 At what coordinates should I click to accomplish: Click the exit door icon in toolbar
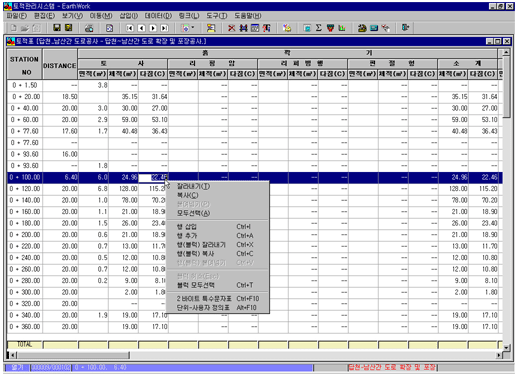point(405,28)
